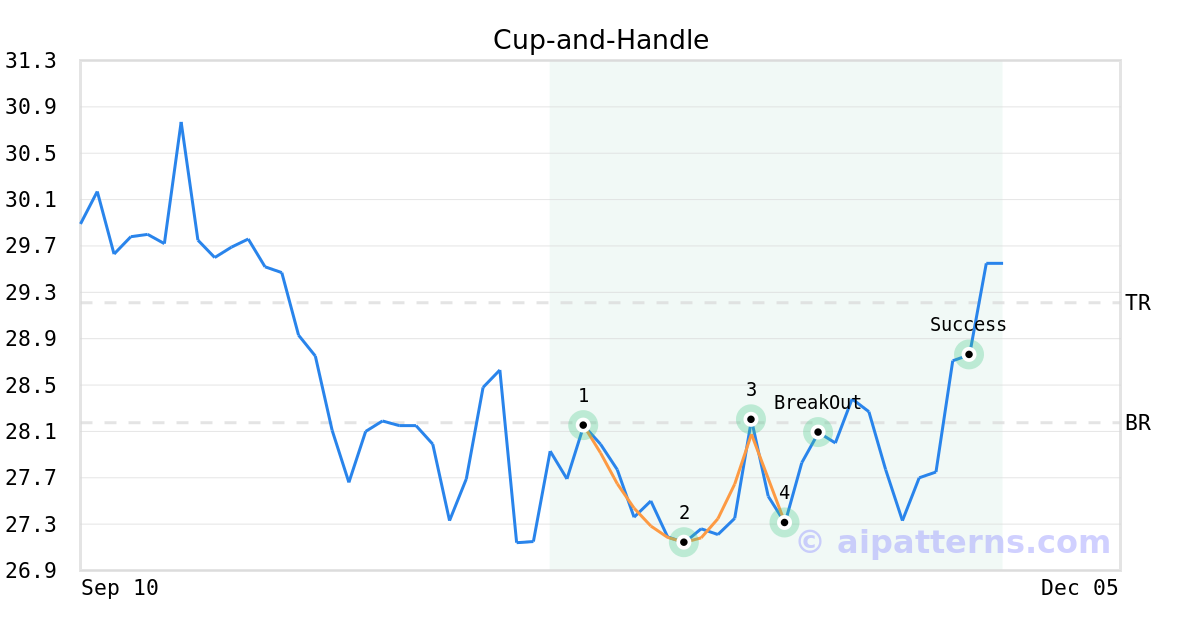
Task: Click the BR breakout line label
Action: (1138, 423)
